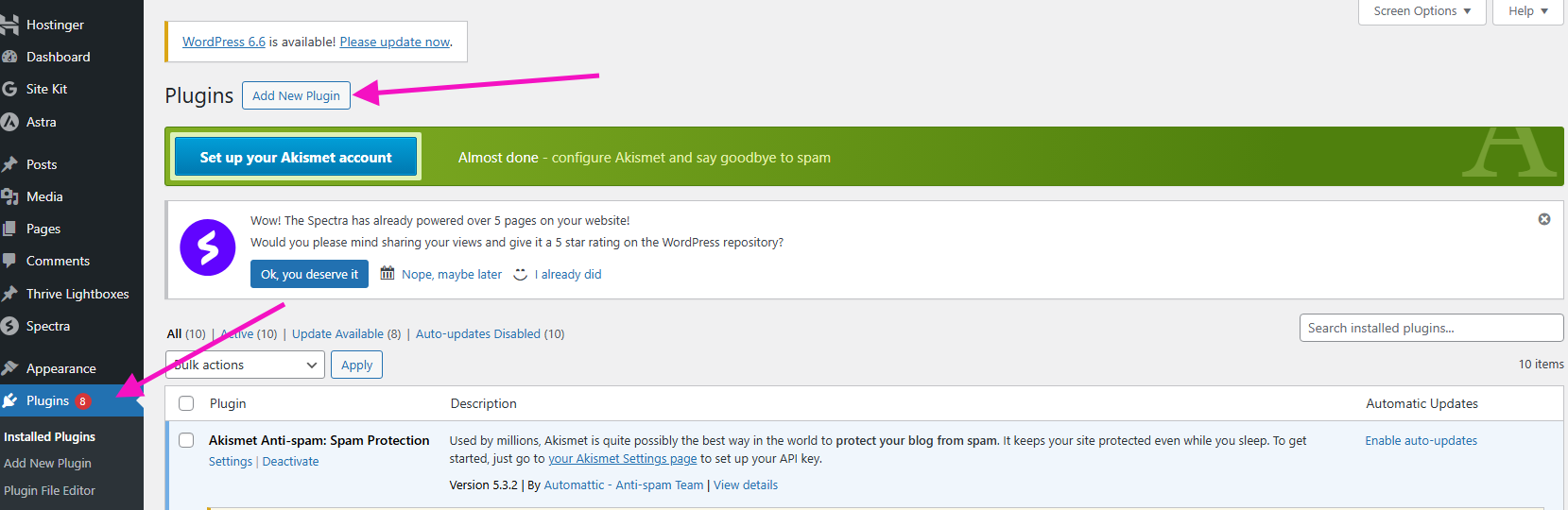This screenshot has height=510, width=1568.
Task: Open the Bulk actions dropdown
Action: [245, 365]
